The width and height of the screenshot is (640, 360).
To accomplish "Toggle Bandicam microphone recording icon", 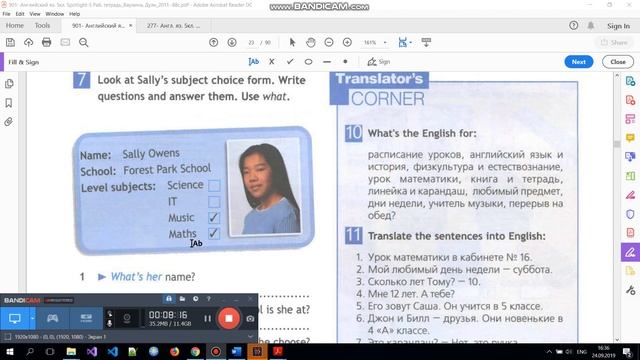I will 109,323.
